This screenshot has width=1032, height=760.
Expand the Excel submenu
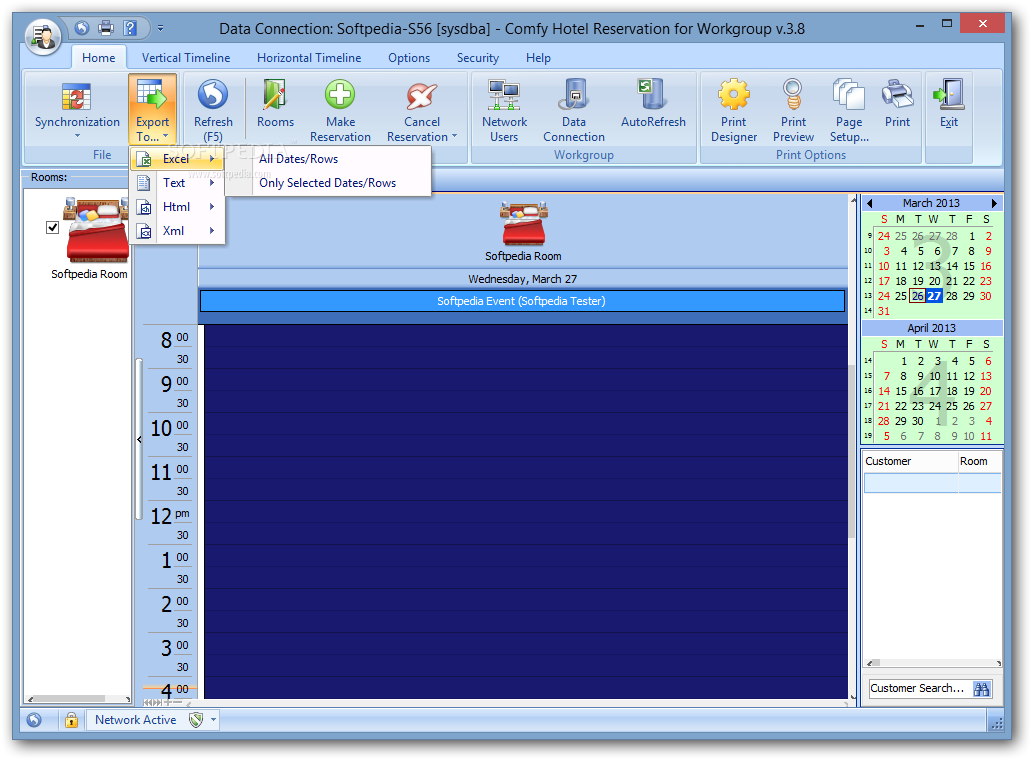pos(176,159)
